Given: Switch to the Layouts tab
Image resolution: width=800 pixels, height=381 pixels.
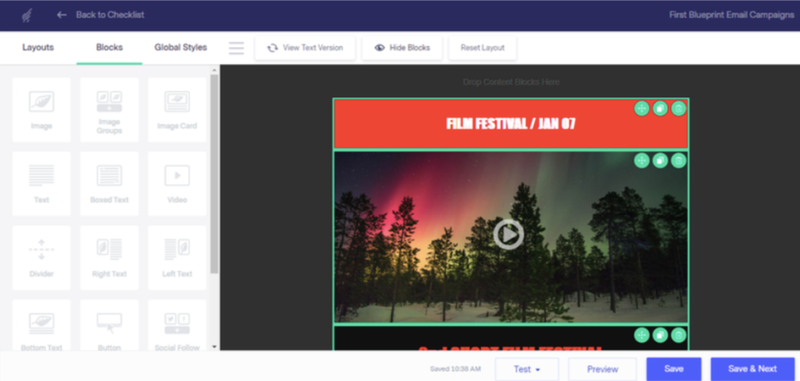Looking at the screenshot, I should click(x=38, y=47).
